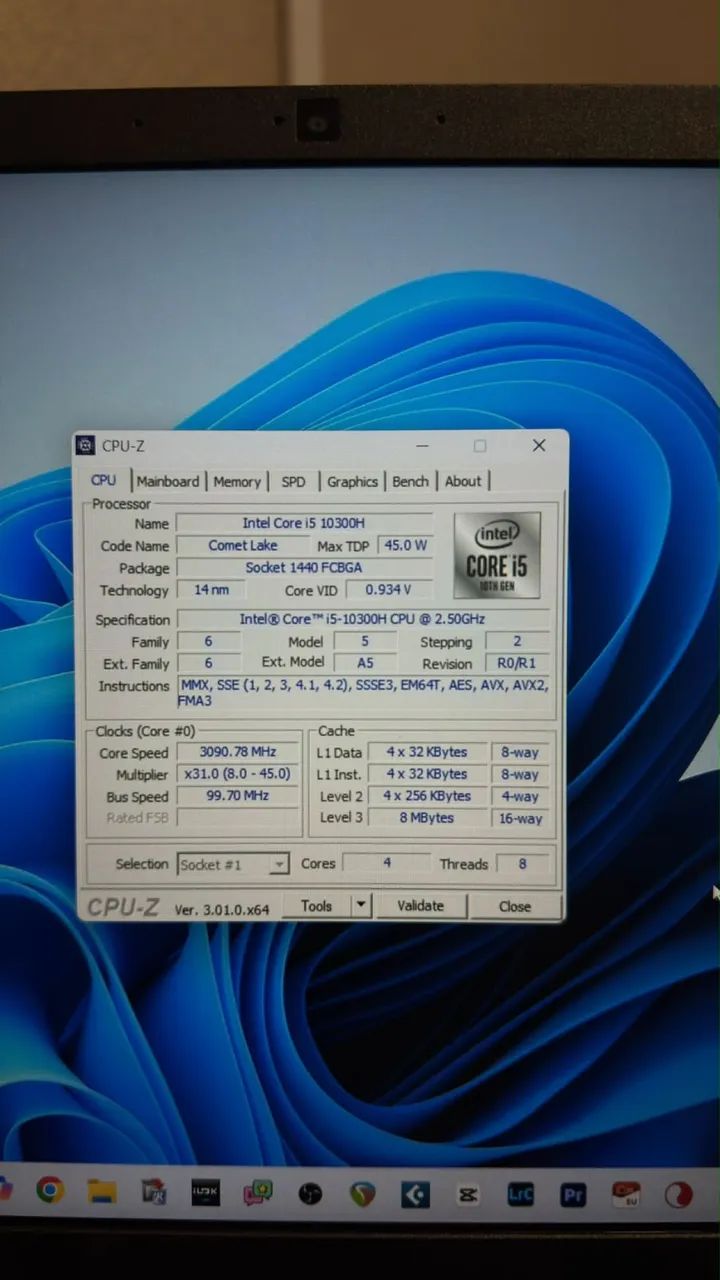
Task: Click the Ext. Model value A5
Action: pos(365,662)
